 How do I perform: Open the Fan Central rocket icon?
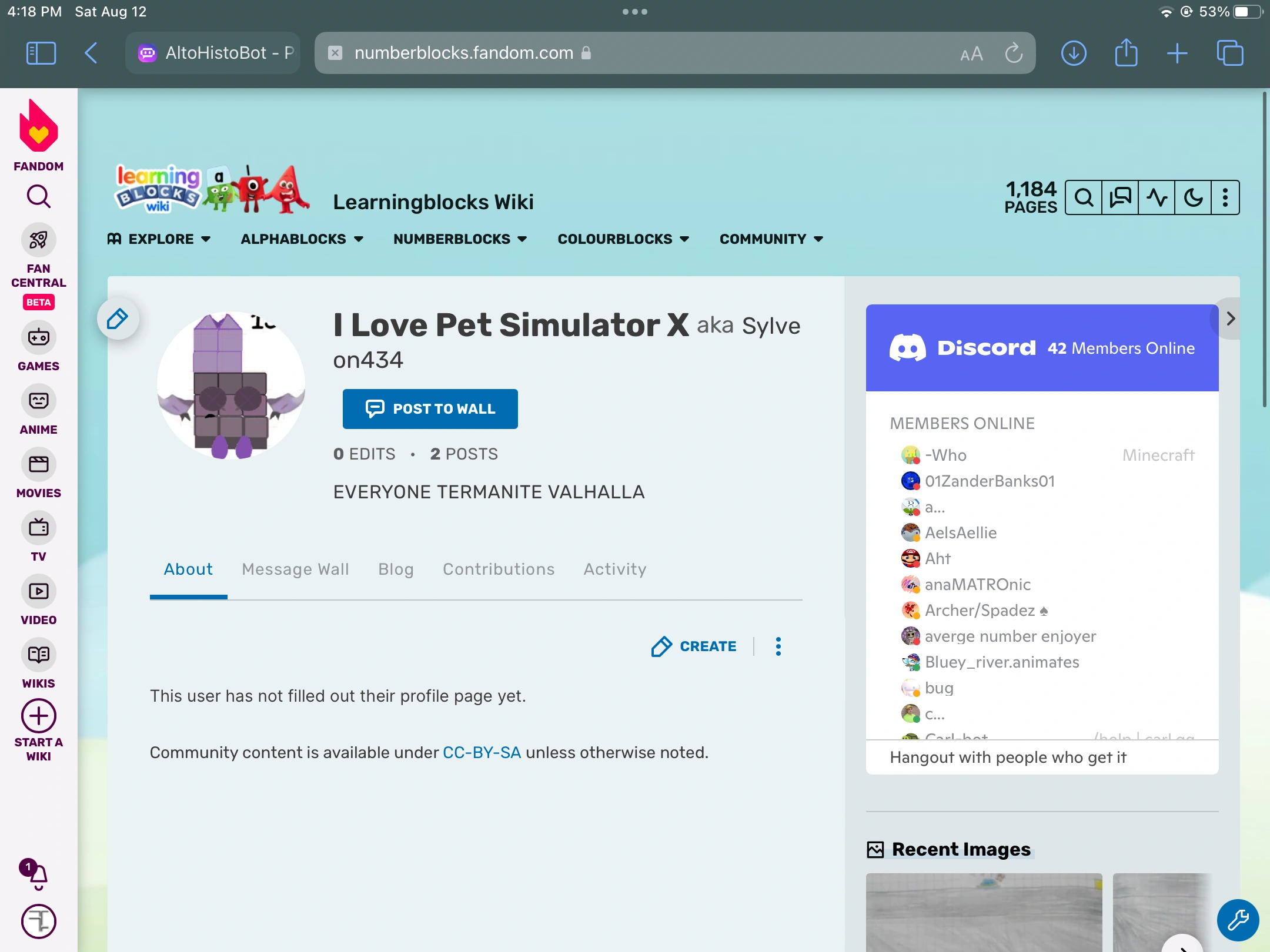[x=39, y=240]
